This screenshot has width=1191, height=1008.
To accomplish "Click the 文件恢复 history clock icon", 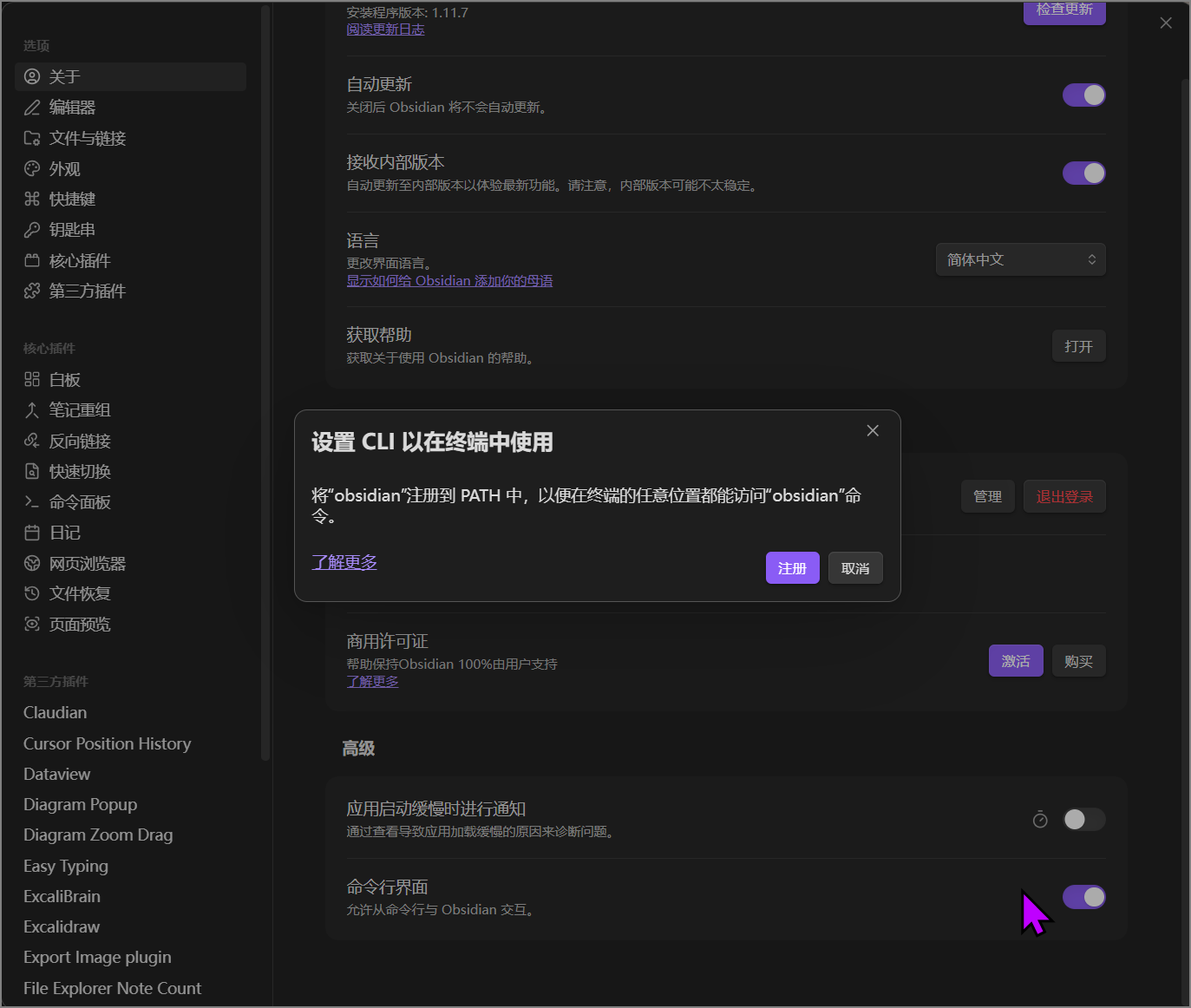I will (x=32, y=593).
